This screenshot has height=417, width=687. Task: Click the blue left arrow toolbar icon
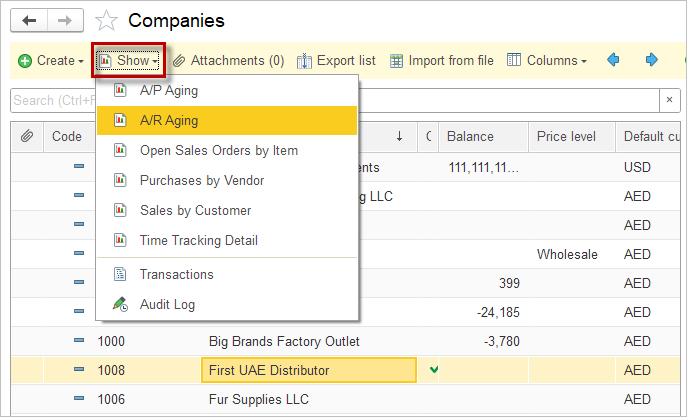tap(614, 61)
